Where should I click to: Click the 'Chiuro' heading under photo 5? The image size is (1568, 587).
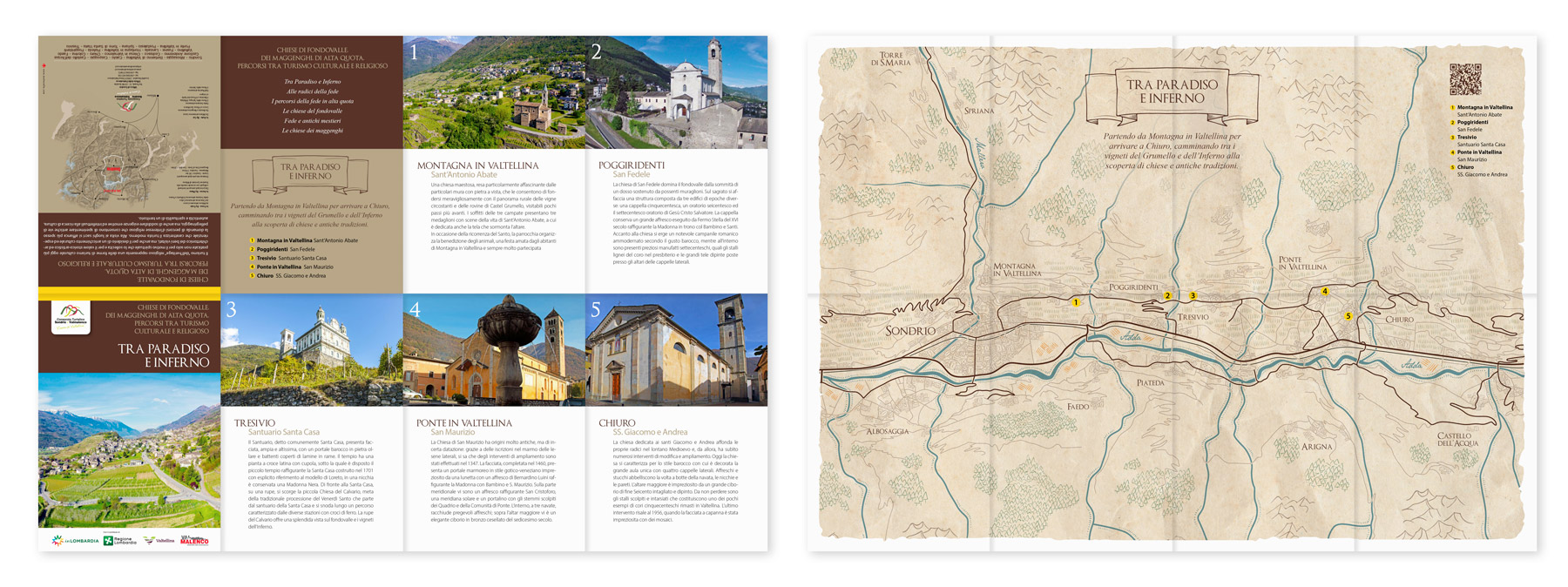click(x=617, y=423)
